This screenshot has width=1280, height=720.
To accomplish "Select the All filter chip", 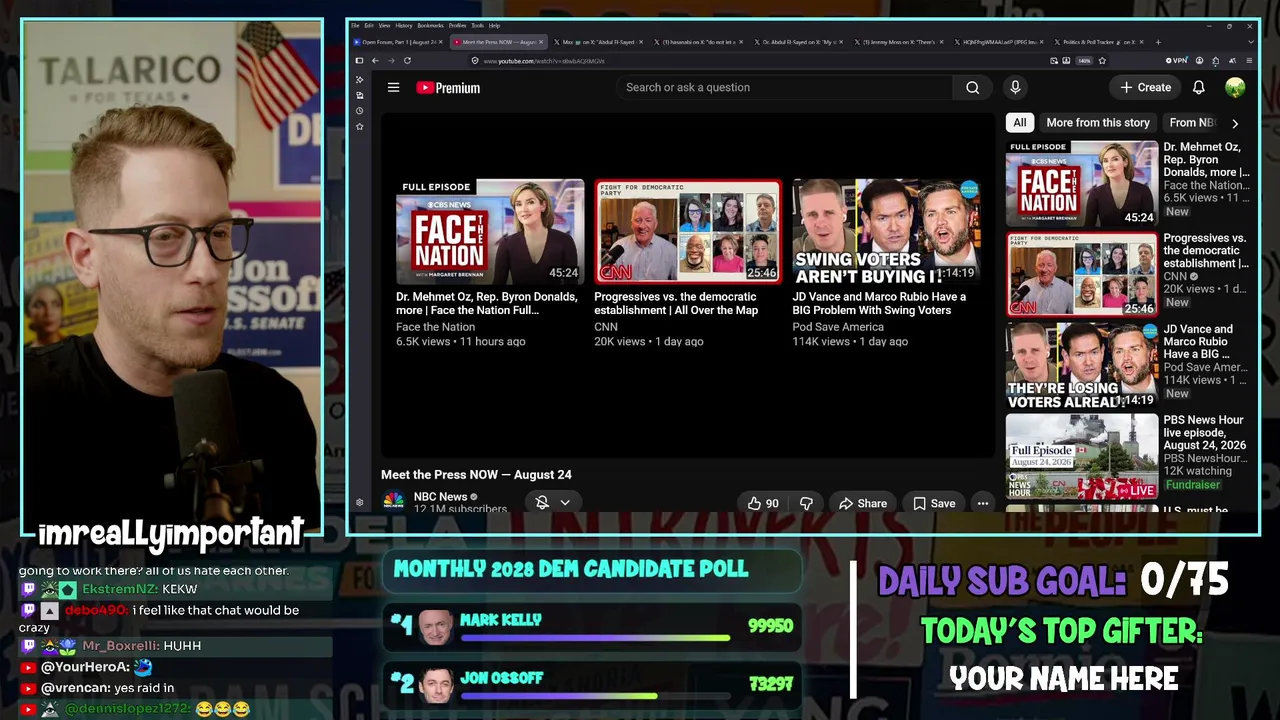I will (1019, 123).
